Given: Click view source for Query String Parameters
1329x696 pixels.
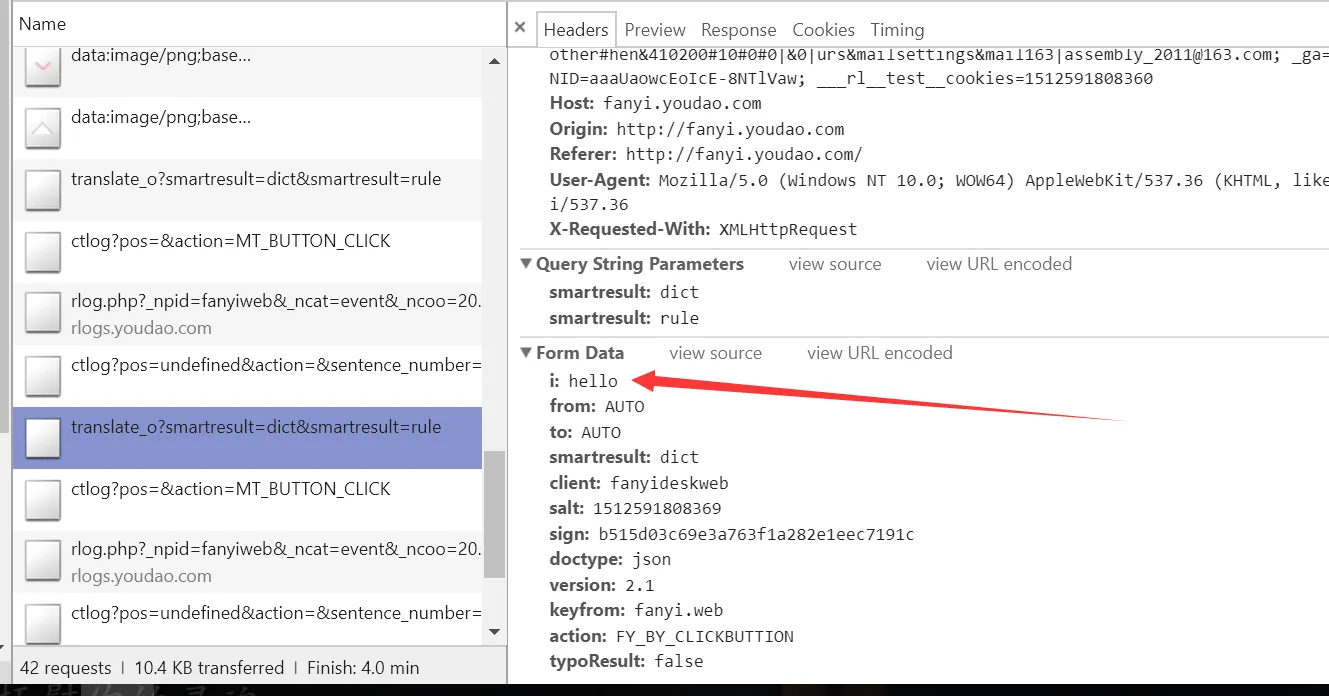Looking at the screenshot, I should (834, 265).
